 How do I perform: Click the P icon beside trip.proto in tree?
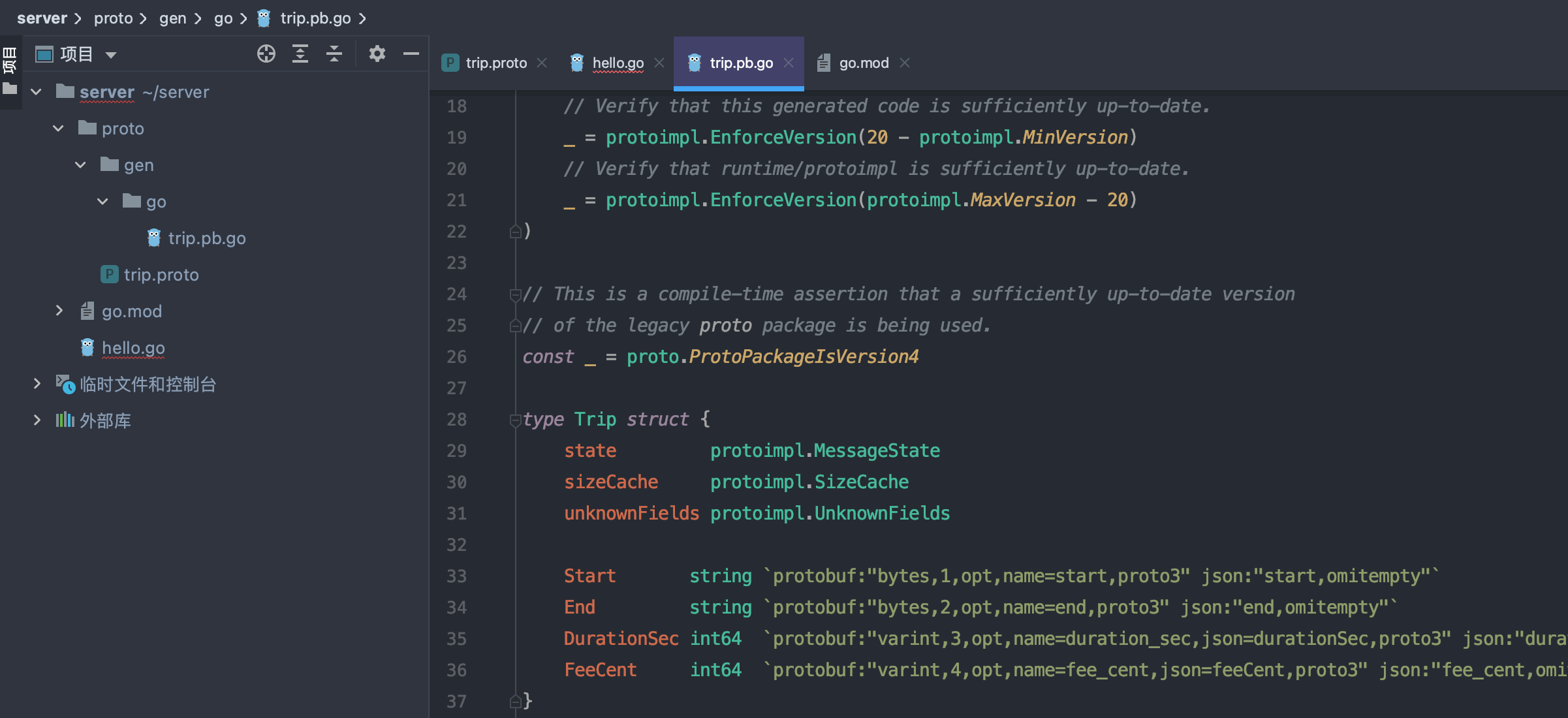[x=109, y=274]
